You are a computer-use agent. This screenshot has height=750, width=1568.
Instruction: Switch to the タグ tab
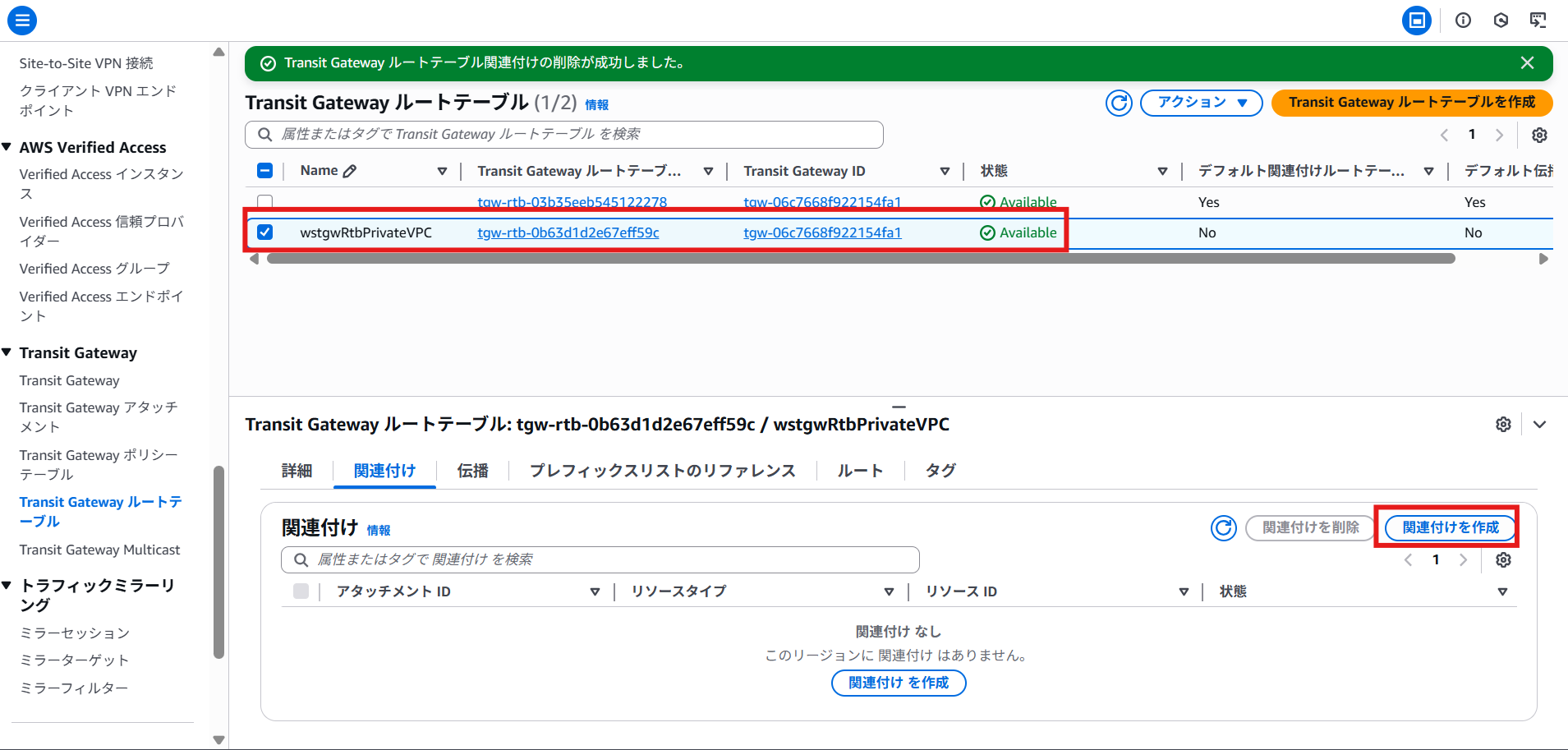point(940,471)
